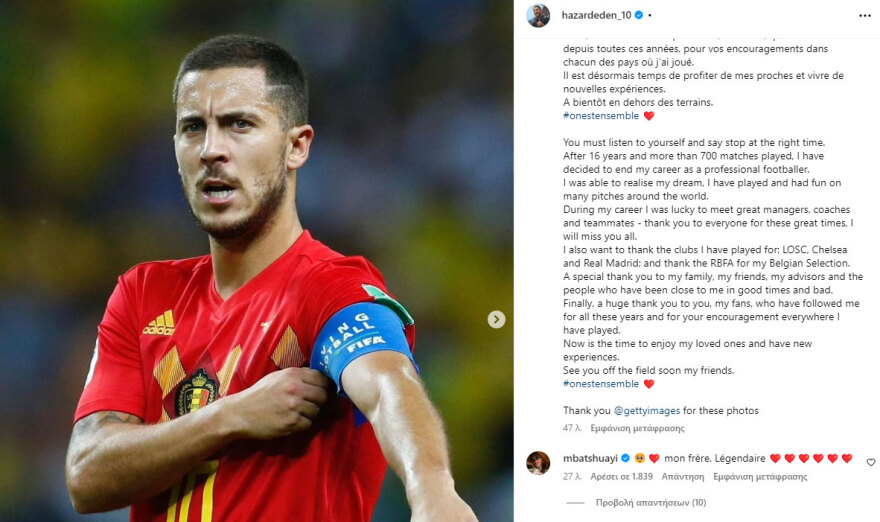Viewport: 880px width, 522px height.
Task: Open the first #onestensemble hashtag
Action: coord(601,116)
